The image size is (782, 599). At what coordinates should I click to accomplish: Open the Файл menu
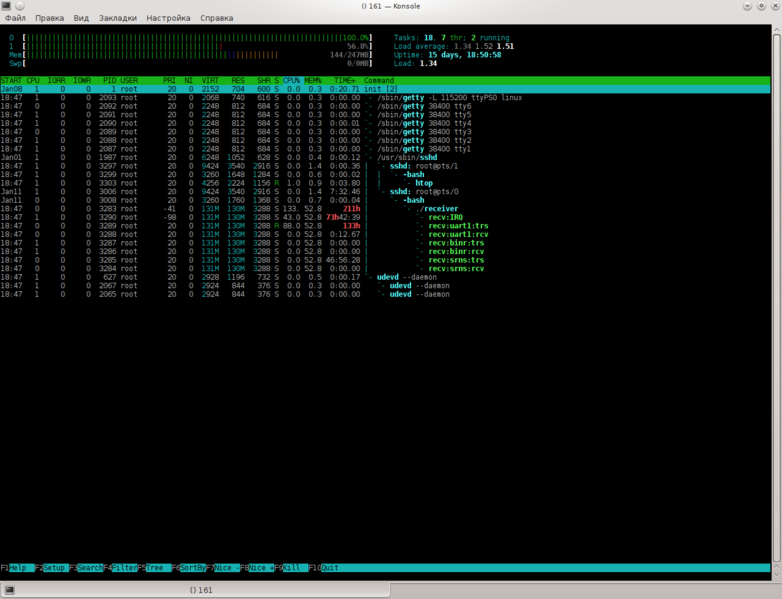pyautogui.click(x=15, y=18)
